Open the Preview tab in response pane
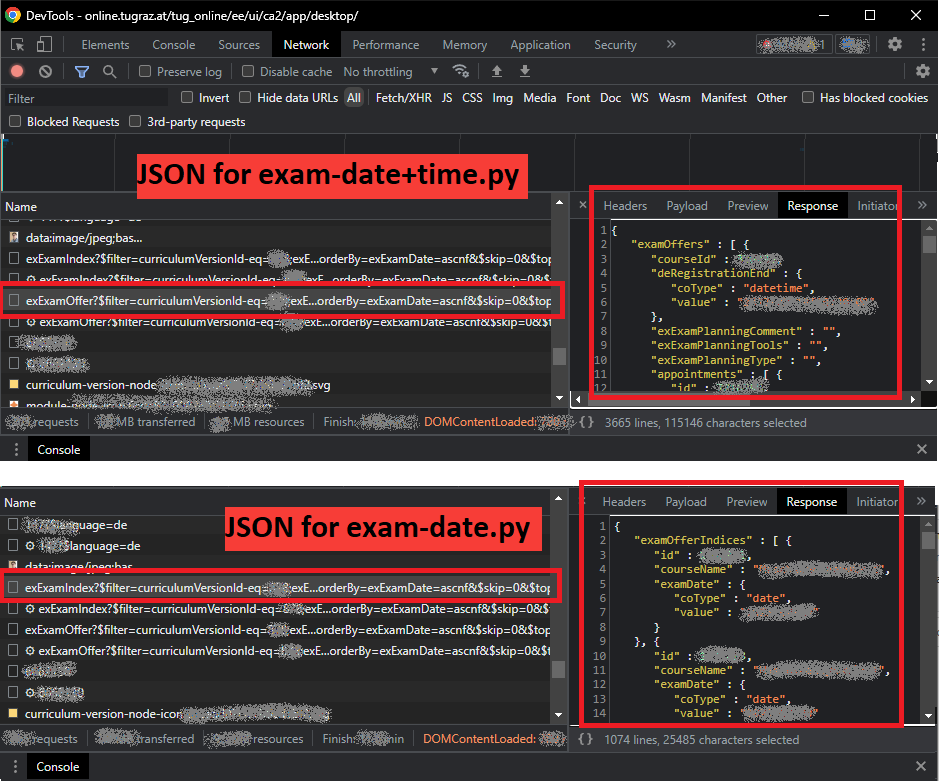Image resolution: width=939 pixels, height=781 pixels. [747, 205]
